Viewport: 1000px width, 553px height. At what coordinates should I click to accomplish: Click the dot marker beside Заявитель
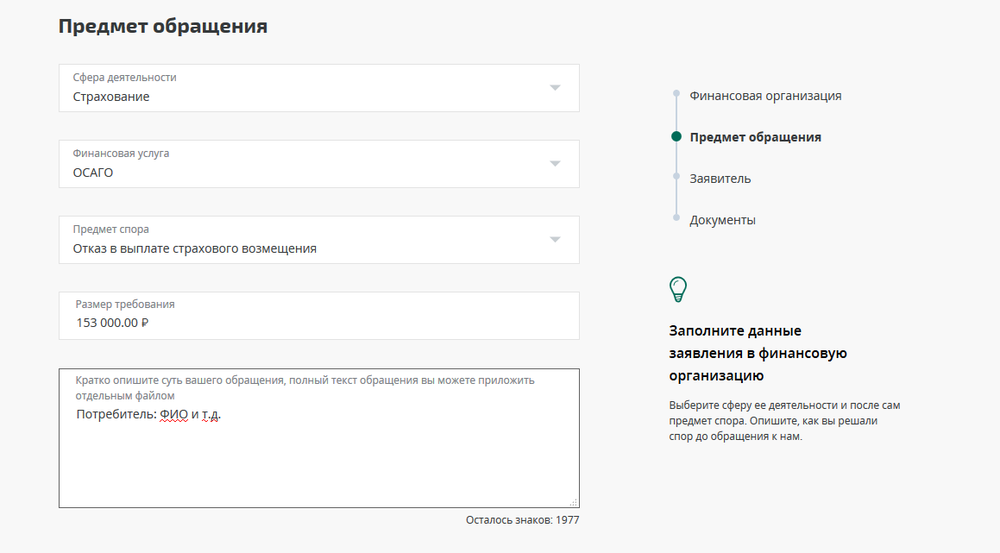click(677, 178)
